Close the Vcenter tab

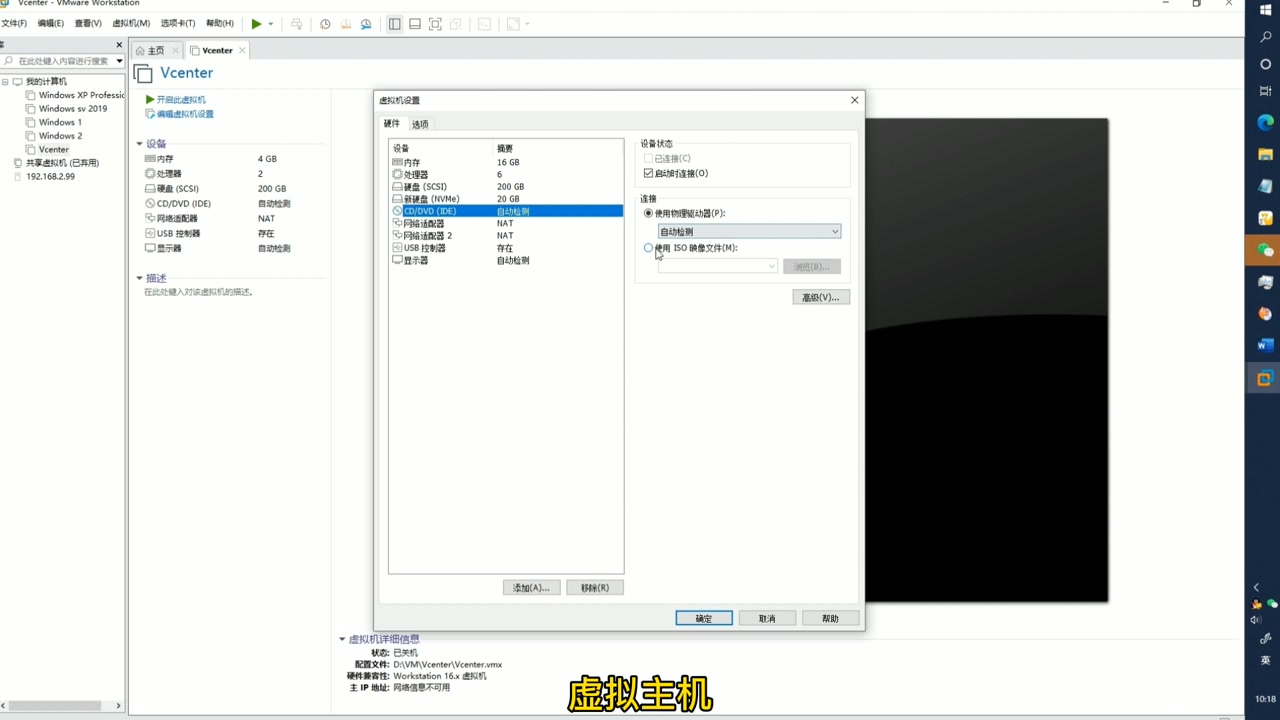point(242,50)
